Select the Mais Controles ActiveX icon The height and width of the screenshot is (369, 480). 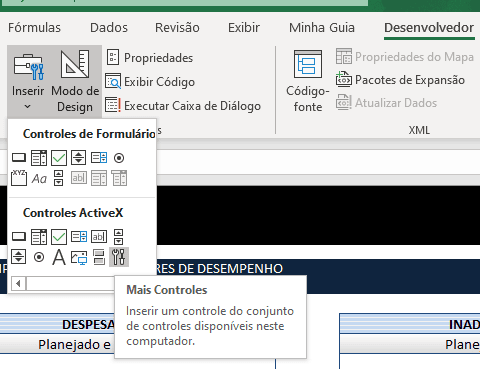[119, 257]
